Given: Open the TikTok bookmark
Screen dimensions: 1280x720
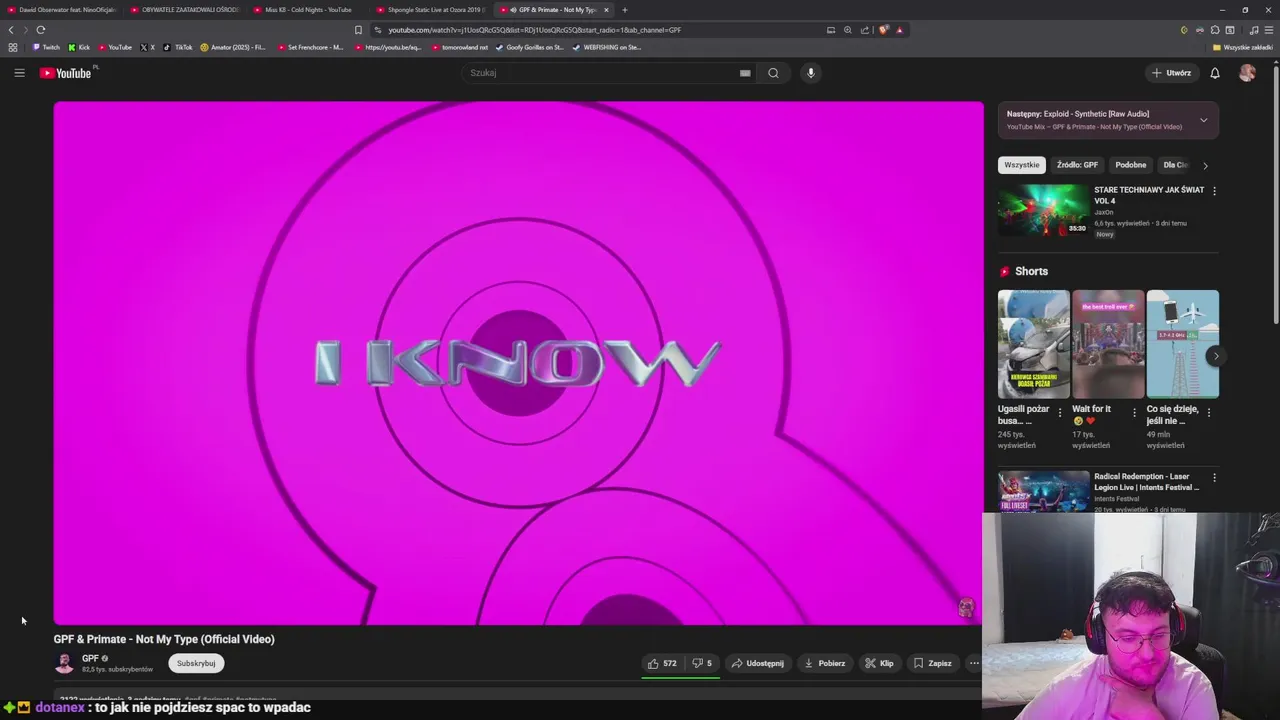Looking at the screenshot, I should point(177,47).
